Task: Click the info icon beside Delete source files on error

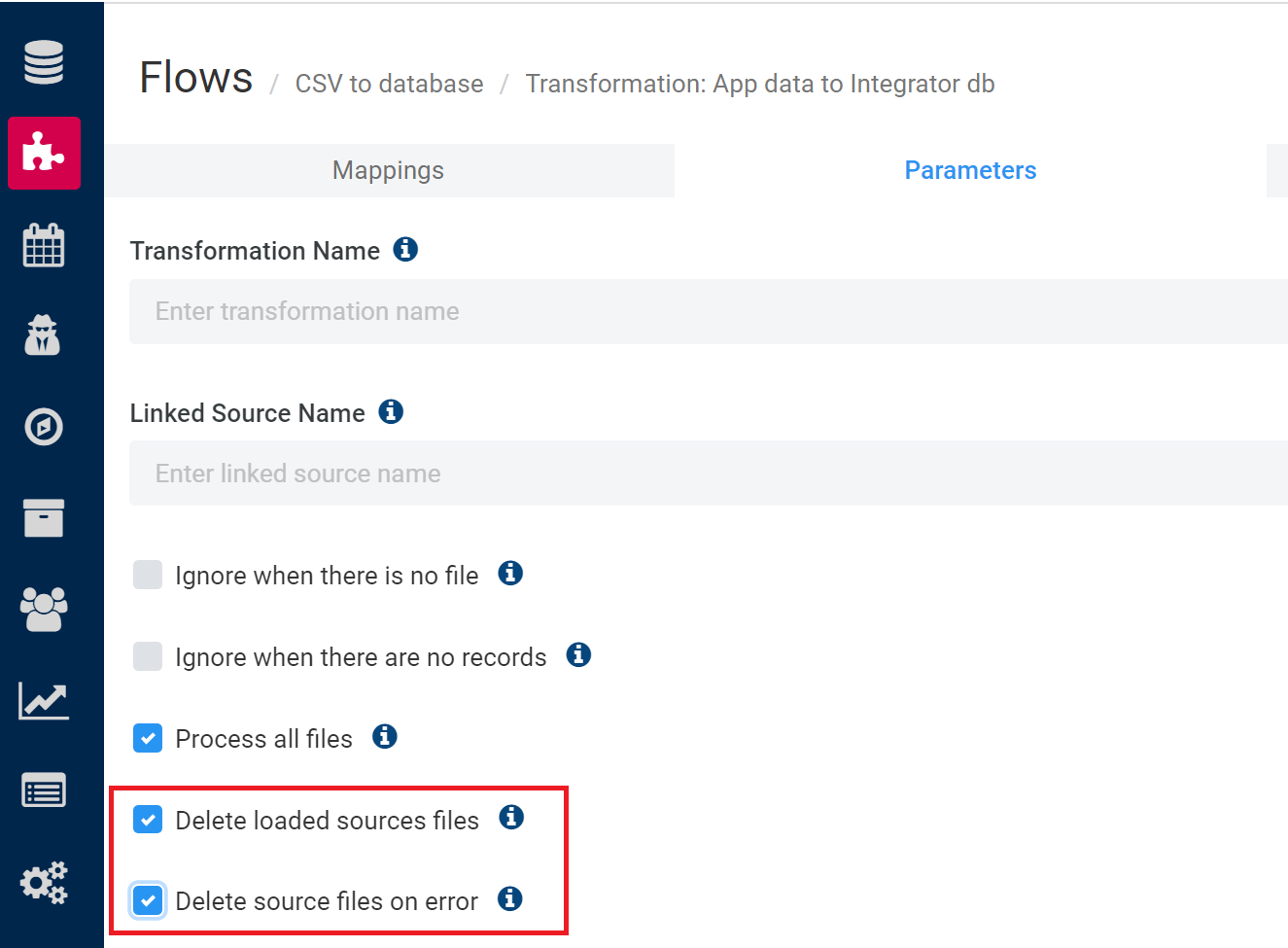Action: 509,899
